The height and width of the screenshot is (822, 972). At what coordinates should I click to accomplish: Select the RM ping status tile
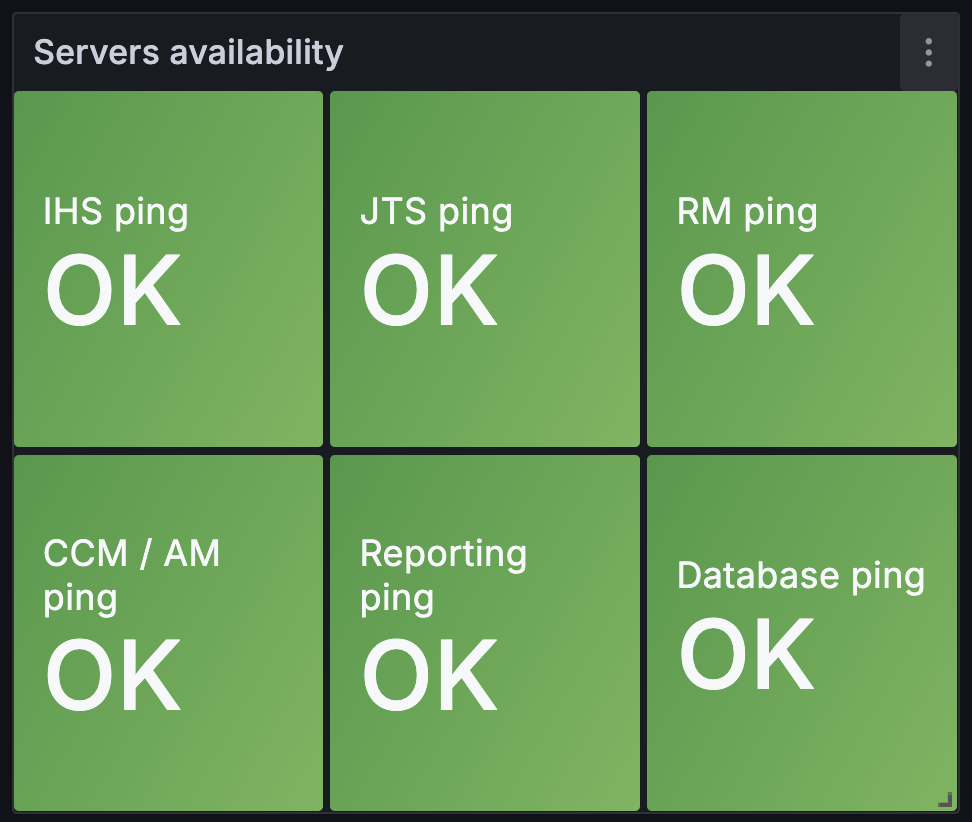[x=802, y=268]
